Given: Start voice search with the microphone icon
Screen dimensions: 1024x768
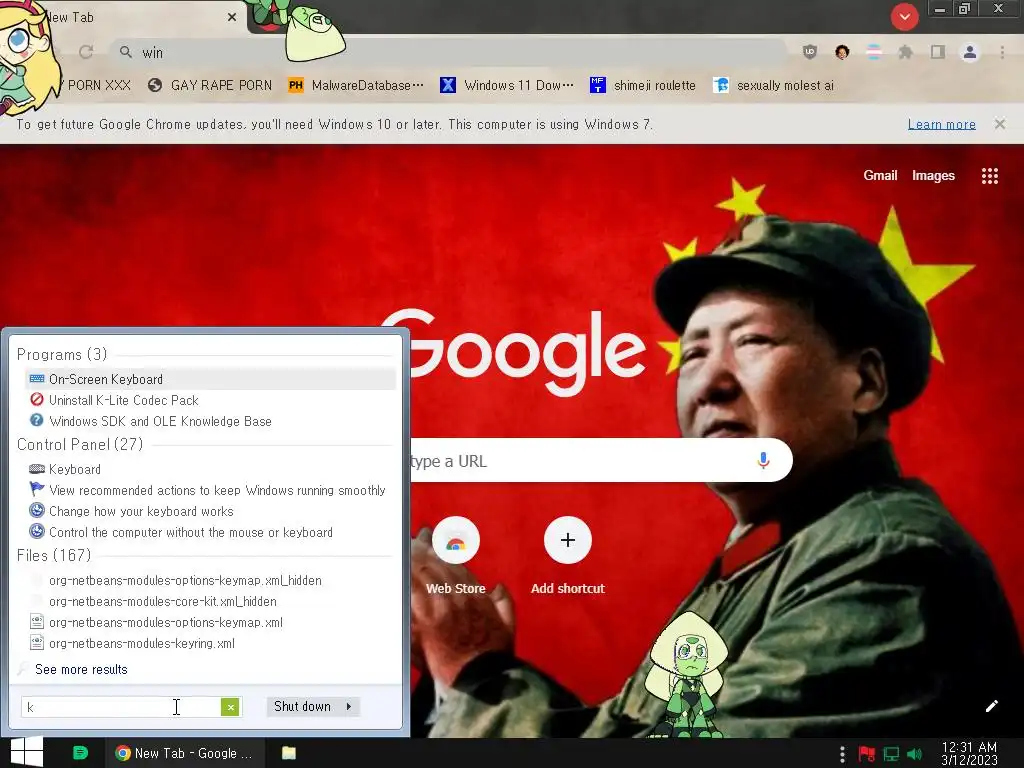Looking at the screenshot, I should (763, 460).
